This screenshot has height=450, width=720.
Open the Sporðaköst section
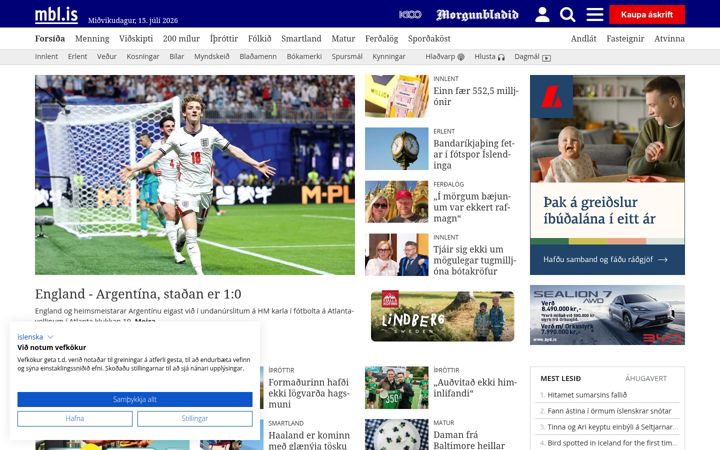coord(429,39)
